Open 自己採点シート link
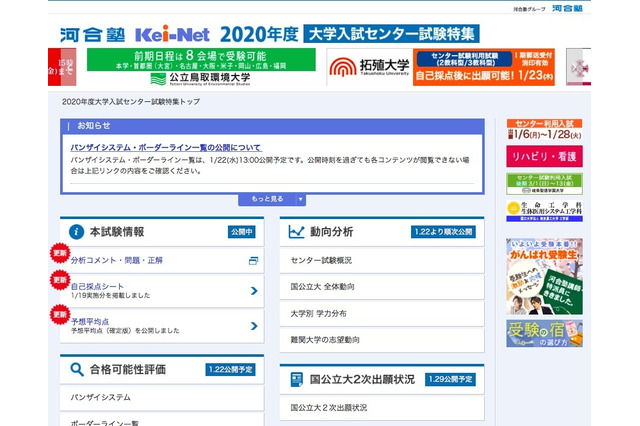640x426 pixels. pyautogui.click(x=97, y=286)
